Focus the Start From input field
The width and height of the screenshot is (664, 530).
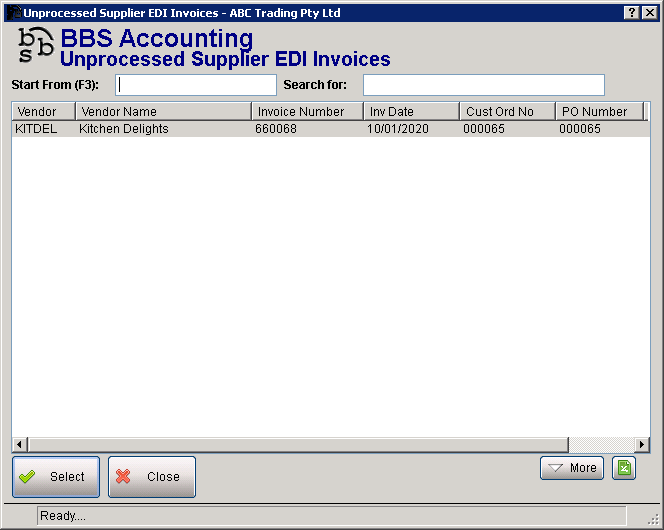tap(196, 85)
